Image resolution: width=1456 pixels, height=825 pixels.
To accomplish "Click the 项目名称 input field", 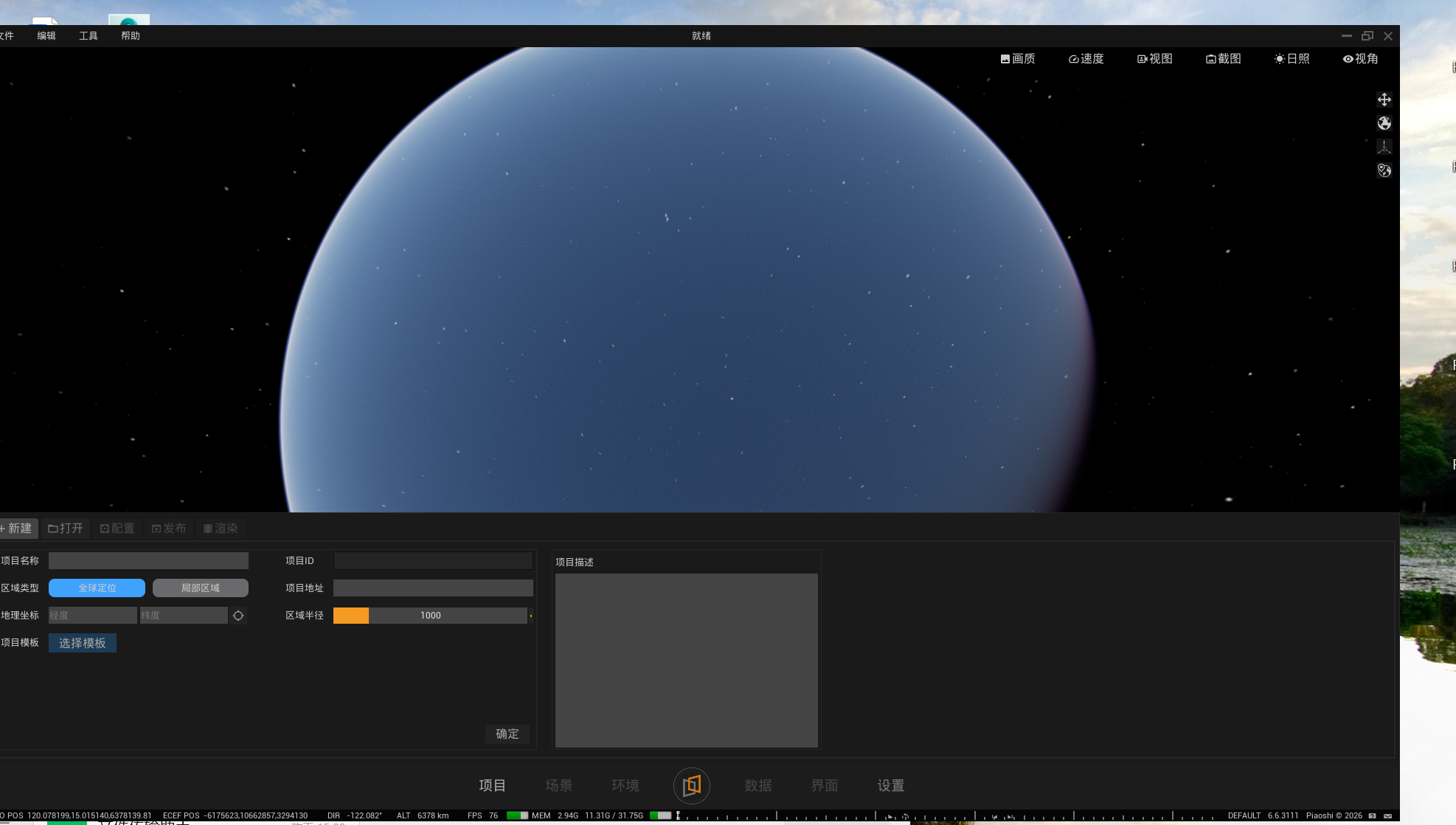I will (x=148, y=561).
